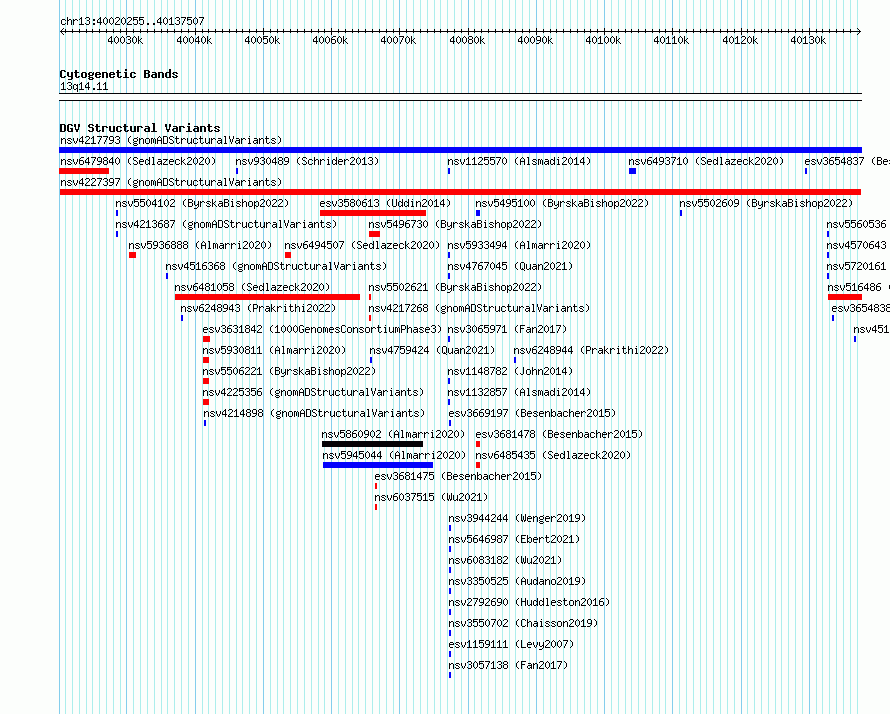Click nsv5502609 (ByrskaBishop2022) label

tap(766, 203)
